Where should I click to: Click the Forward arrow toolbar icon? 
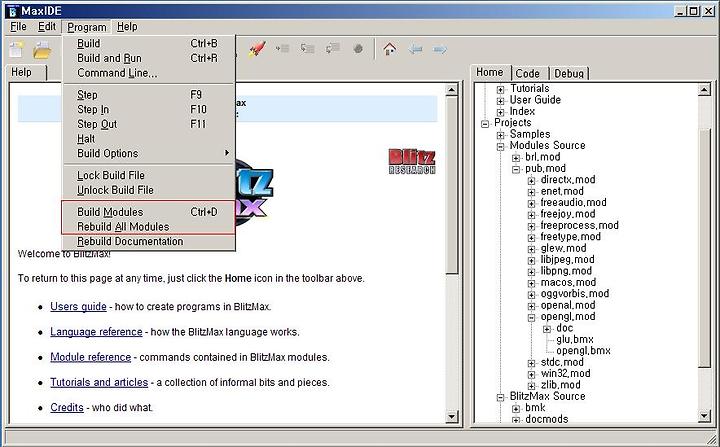(x=439, y=49)
